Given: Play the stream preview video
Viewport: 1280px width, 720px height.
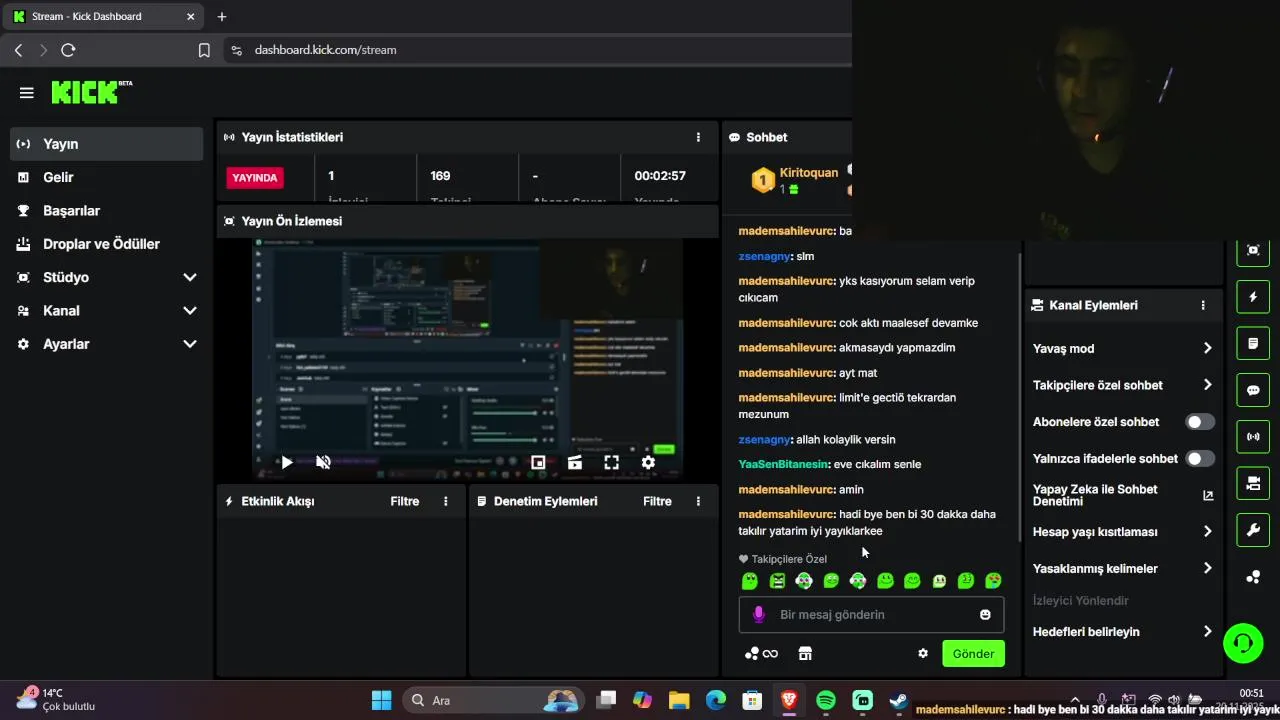Looking at the screenshot, I should [x=287, y=462].
